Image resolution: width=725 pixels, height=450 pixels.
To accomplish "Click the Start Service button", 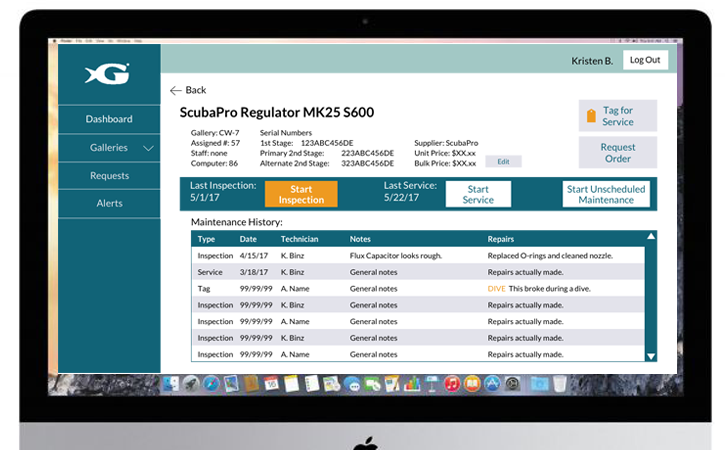I will (x=478, y=194).
